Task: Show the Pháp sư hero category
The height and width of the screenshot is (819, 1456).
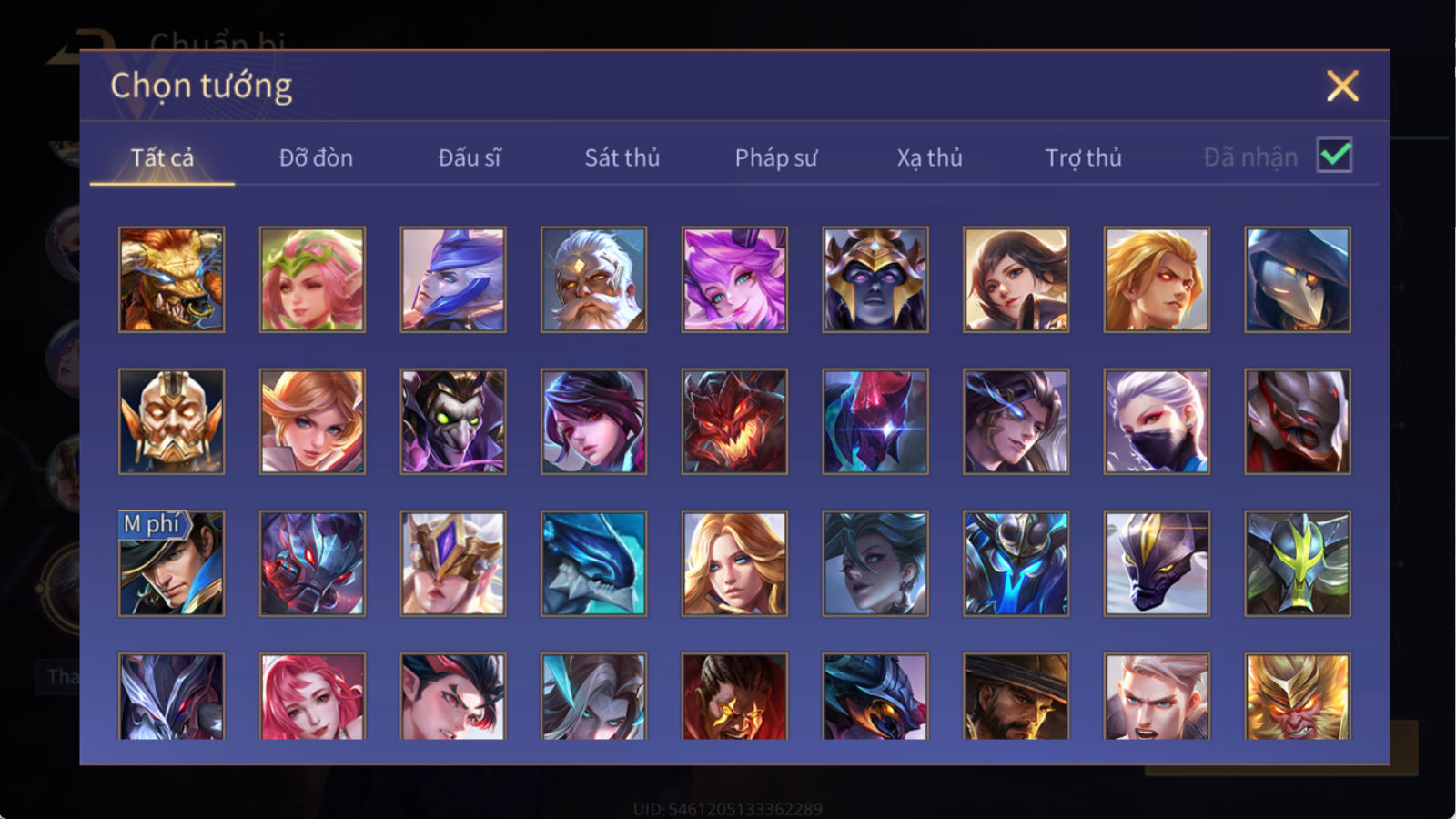Action: (x=776, y=157)
